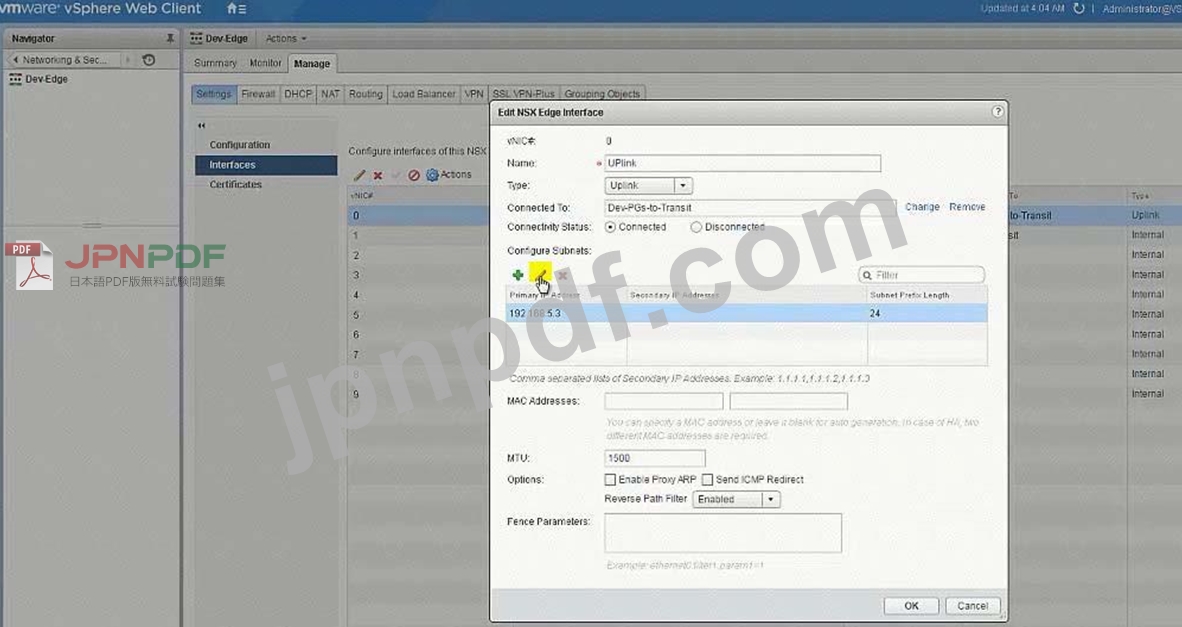Select the Disconnected radio button
The width and height of the screenshot is (1182, 627).
[x=696, y=227]
